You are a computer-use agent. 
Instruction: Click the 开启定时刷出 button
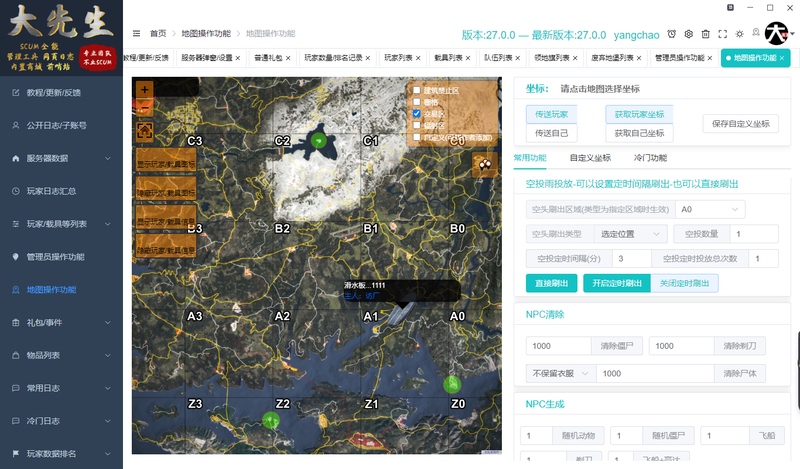pos(617,283)
